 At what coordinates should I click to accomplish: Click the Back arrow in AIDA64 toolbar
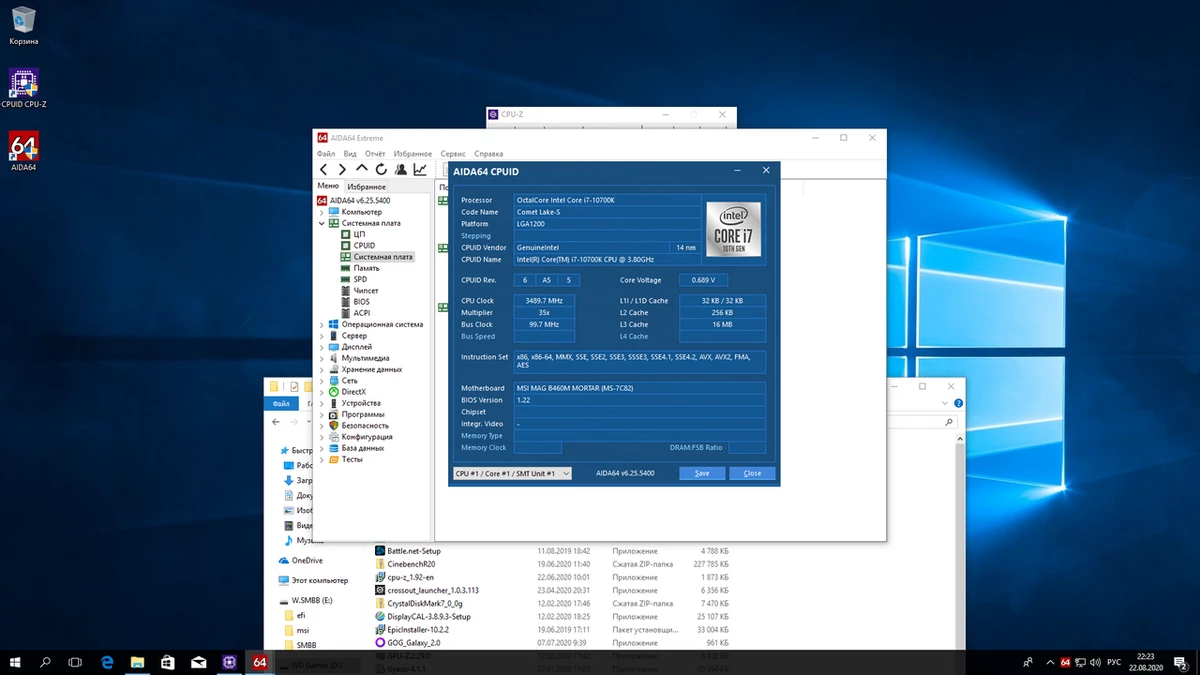tap(324, 170)
